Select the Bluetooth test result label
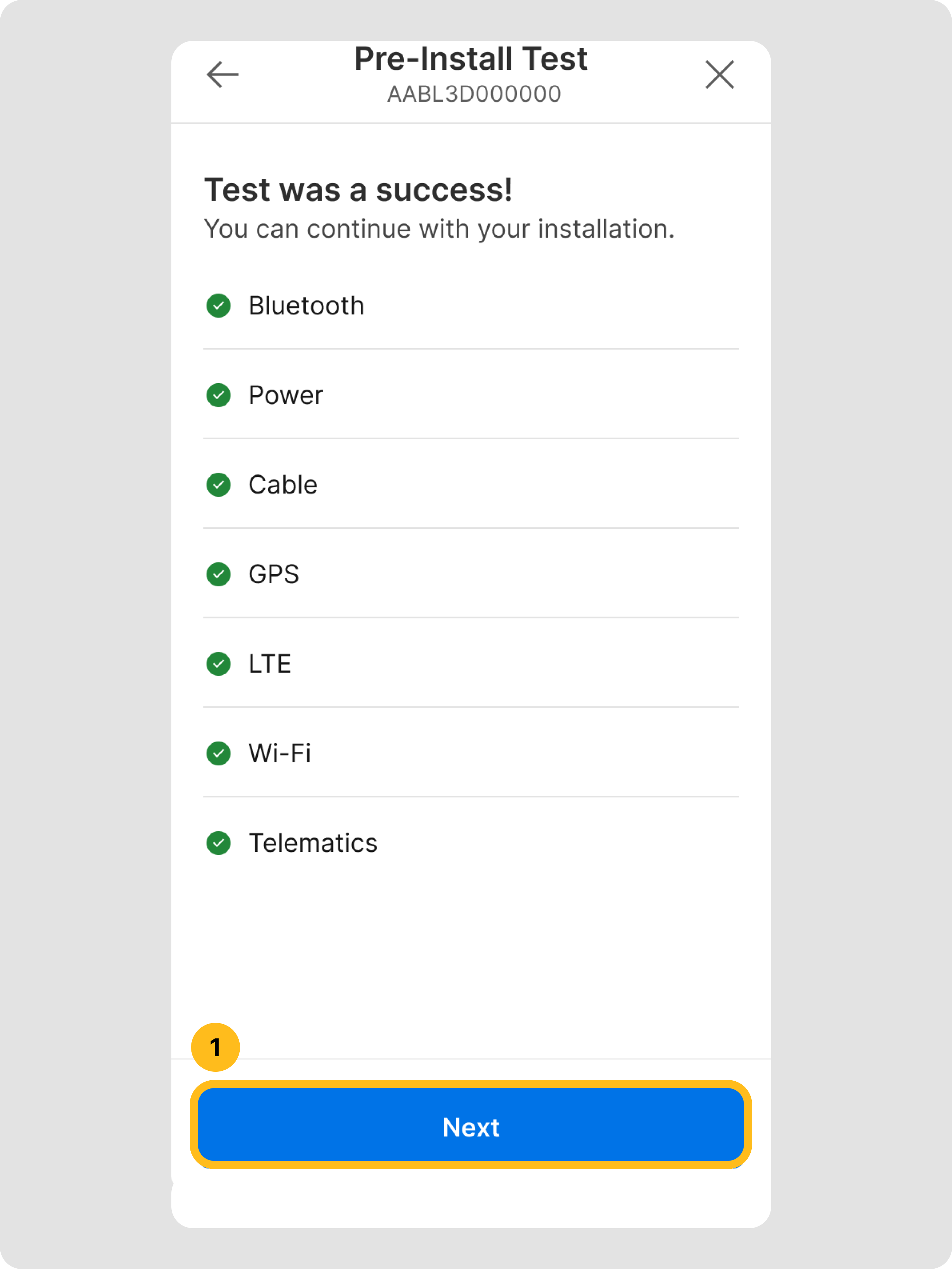Viewport: 952px width, 1269px height. (306, 306)
